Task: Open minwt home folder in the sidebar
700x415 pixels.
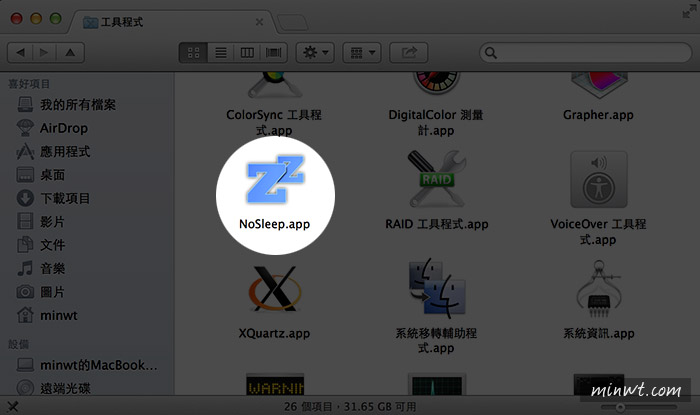Action: (x=47, y=315)
